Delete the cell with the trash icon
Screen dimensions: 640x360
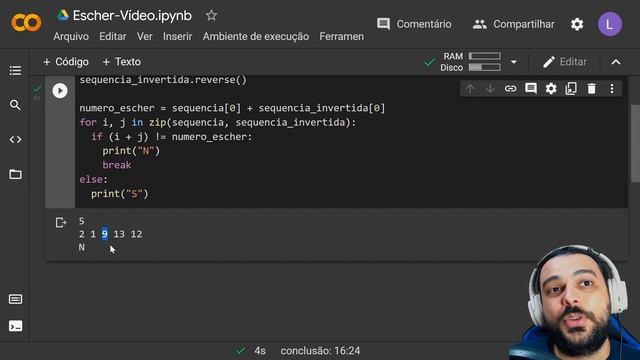[591, 89]
